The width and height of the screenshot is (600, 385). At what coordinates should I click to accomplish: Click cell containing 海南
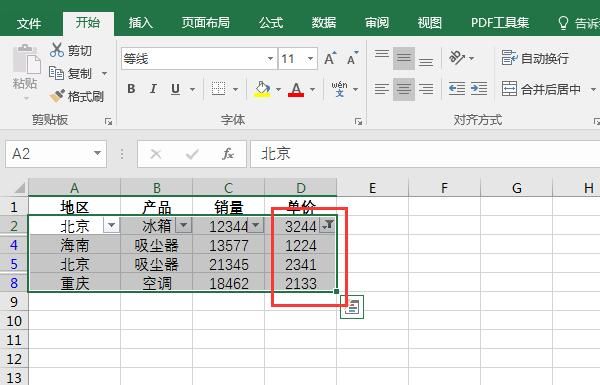74,245
